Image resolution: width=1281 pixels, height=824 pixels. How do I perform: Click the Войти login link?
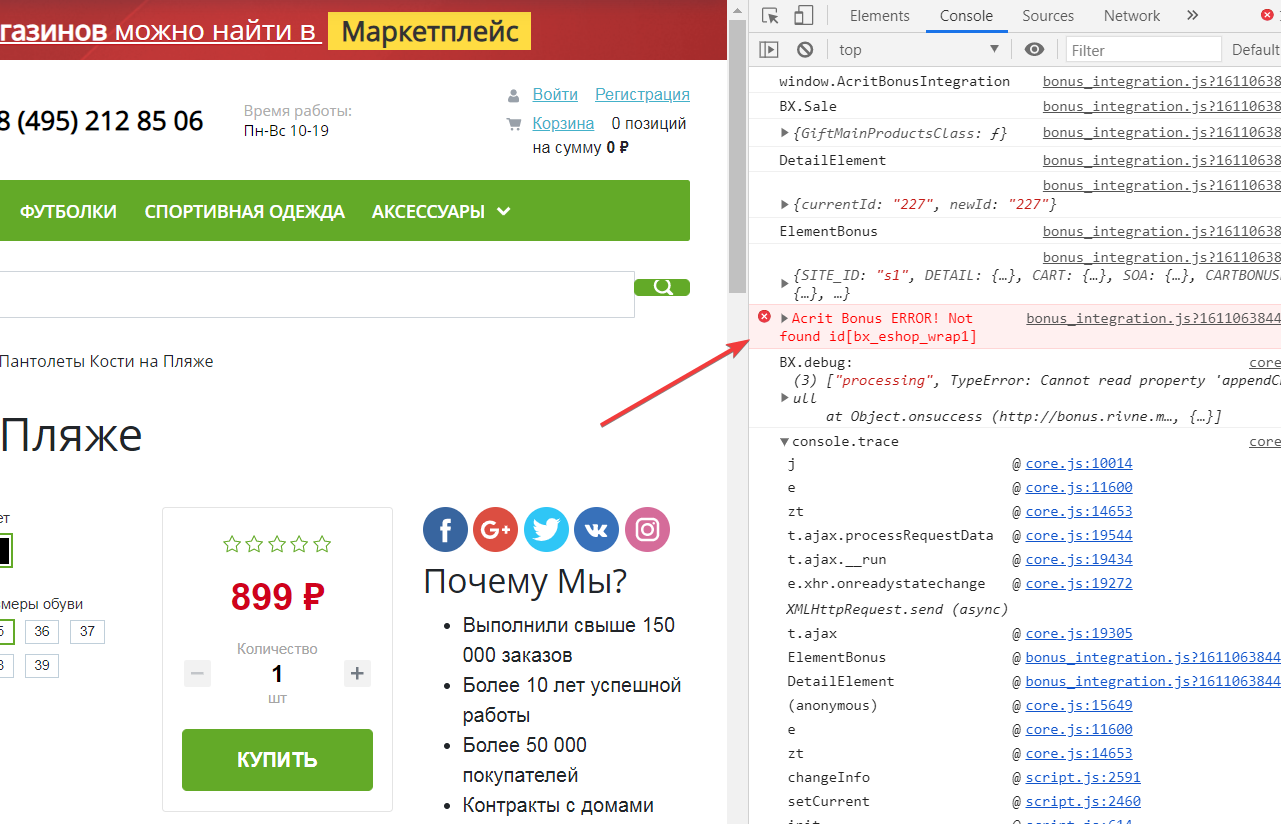(x=555, y=94)
